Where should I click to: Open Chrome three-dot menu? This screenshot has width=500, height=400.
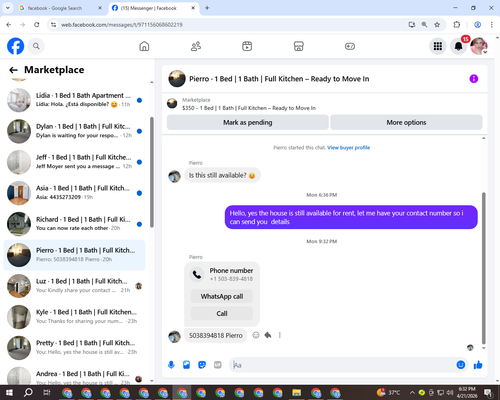[492, 25]
